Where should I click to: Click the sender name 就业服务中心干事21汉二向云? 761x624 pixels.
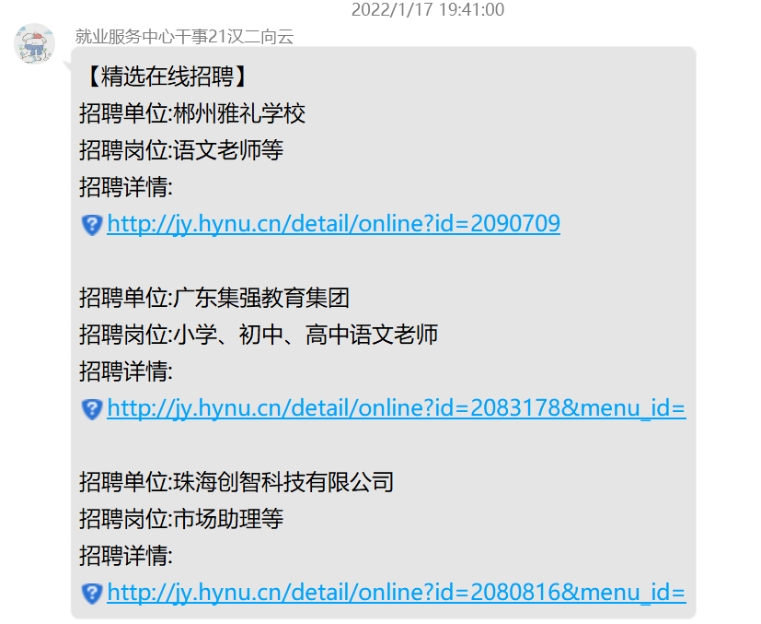[x=184, y=36]
